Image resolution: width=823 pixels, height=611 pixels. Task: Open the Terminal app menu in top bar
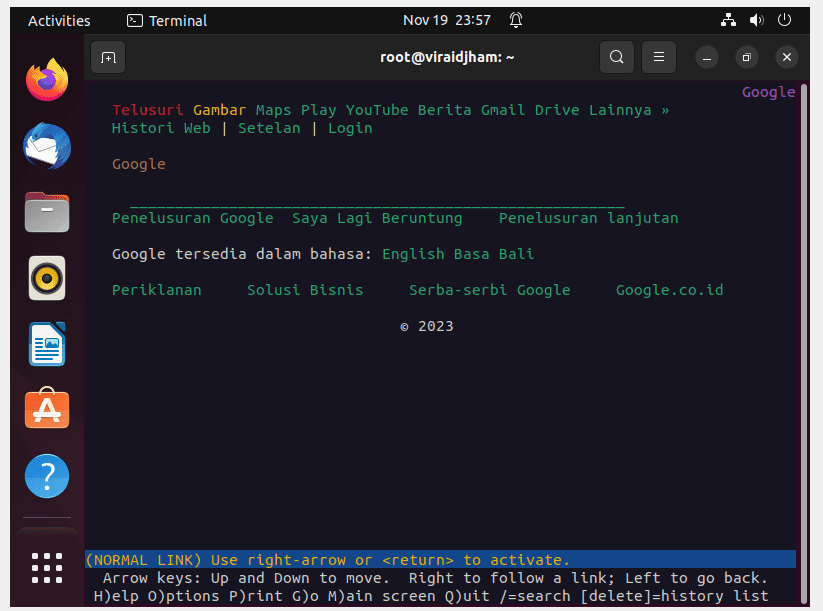click(x=167, y=20)
